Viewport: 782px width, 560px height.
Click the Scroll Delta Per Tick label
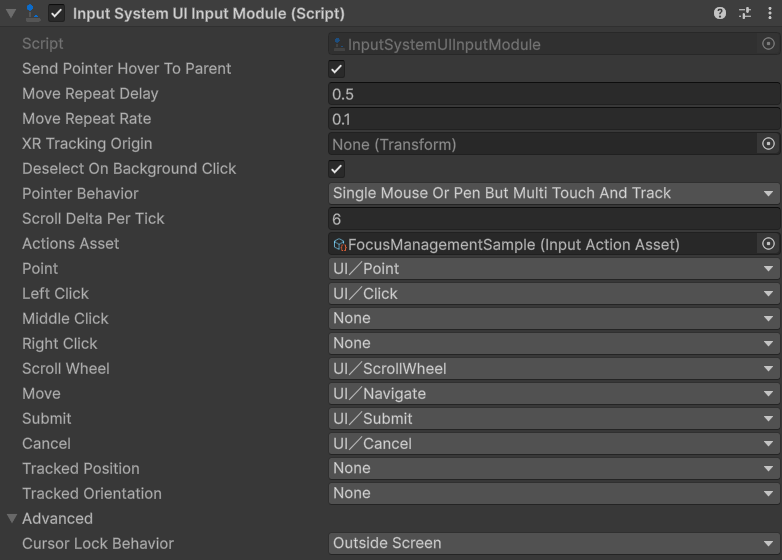(x=93, y=218)
